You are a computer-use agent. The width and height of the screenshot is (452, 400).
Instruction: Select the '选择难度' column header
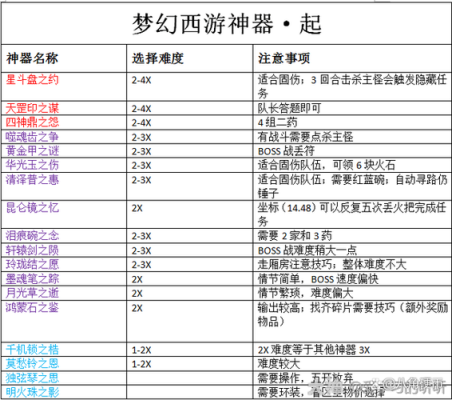157,58
